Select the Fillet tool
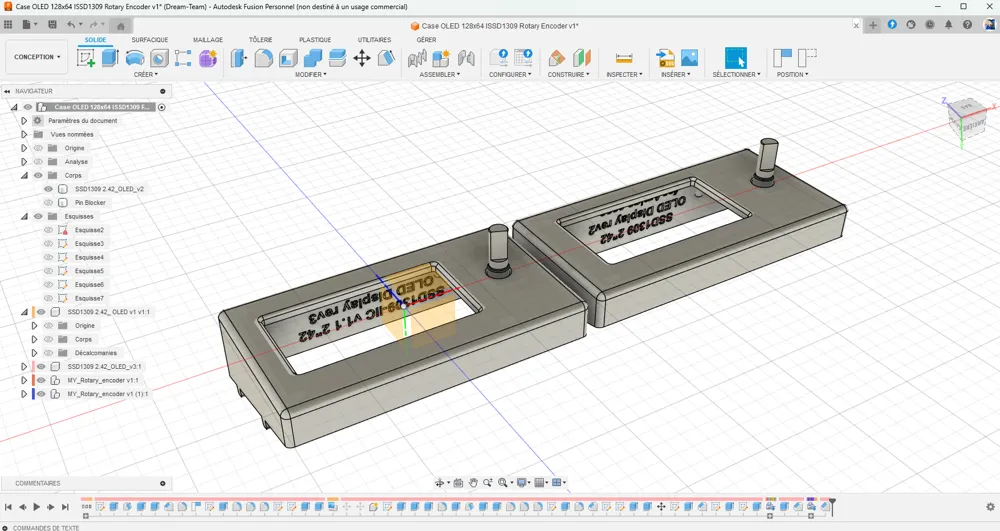 (263, 58)
